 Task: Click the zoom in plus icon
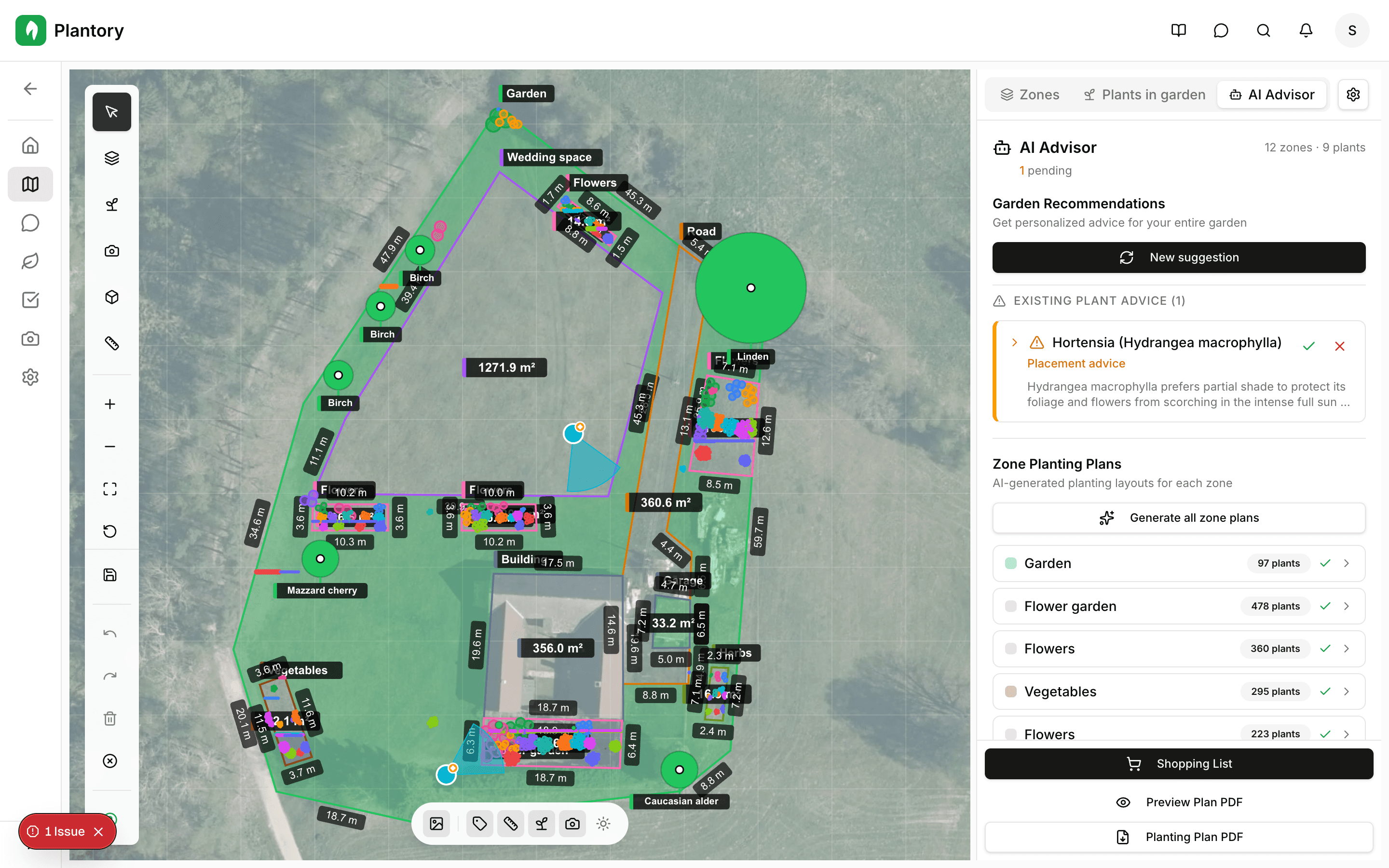(x=109, y=404)
